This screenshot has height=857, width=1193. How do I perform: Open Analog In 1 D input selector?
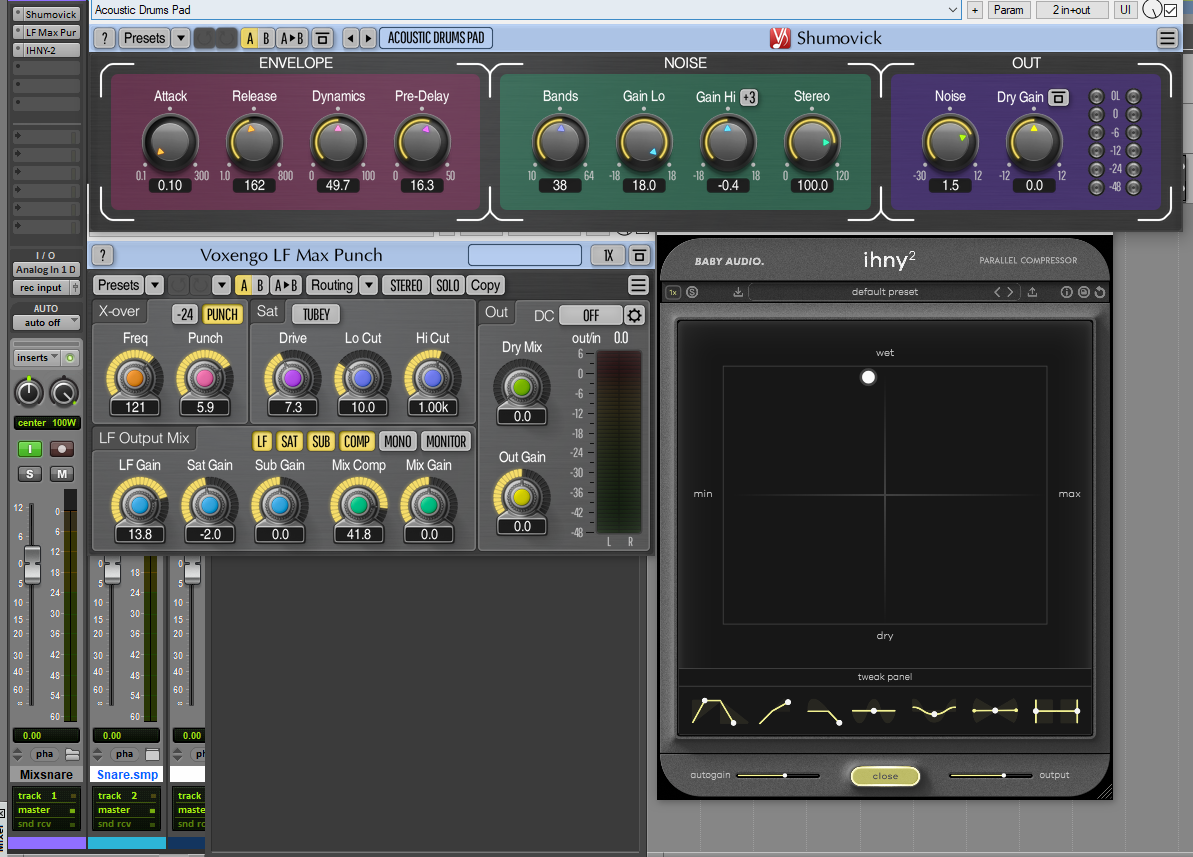46,269
